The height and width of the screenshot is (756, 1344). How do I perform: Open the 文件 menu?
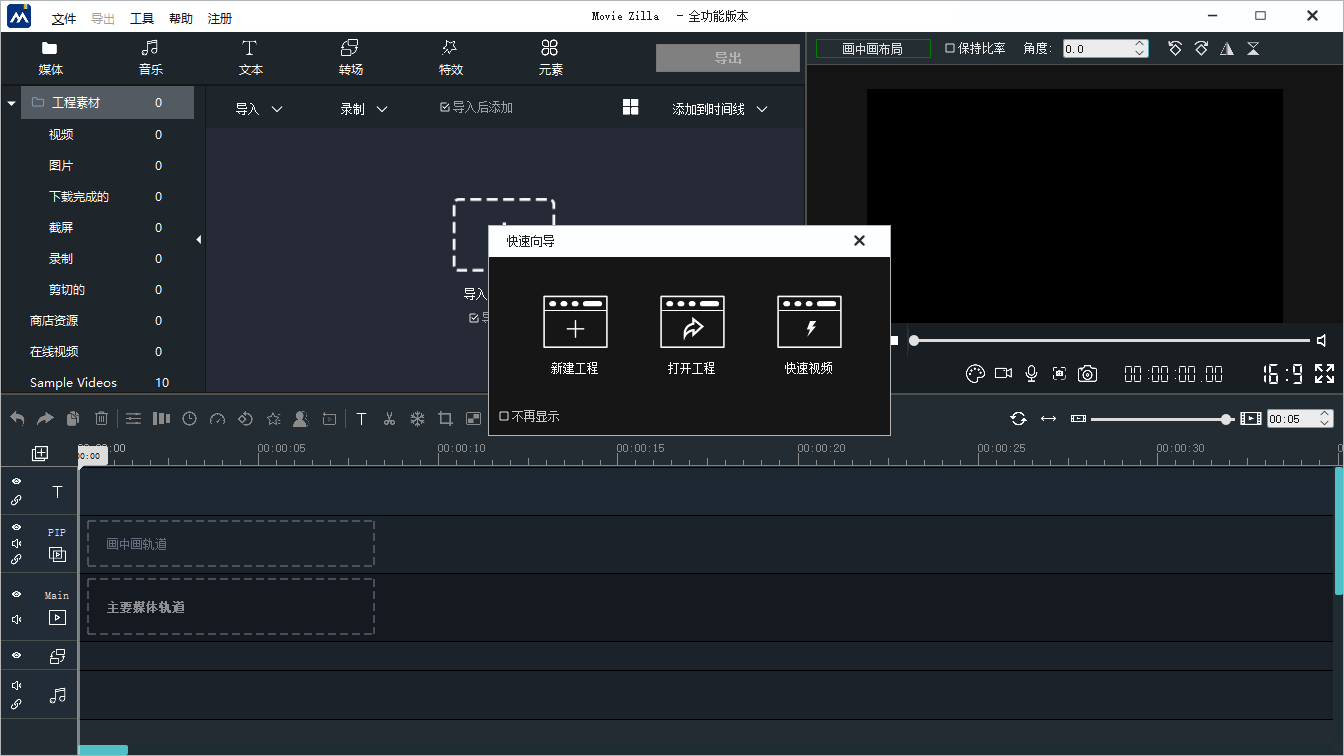pyautogui.click(x=64, y=18)
